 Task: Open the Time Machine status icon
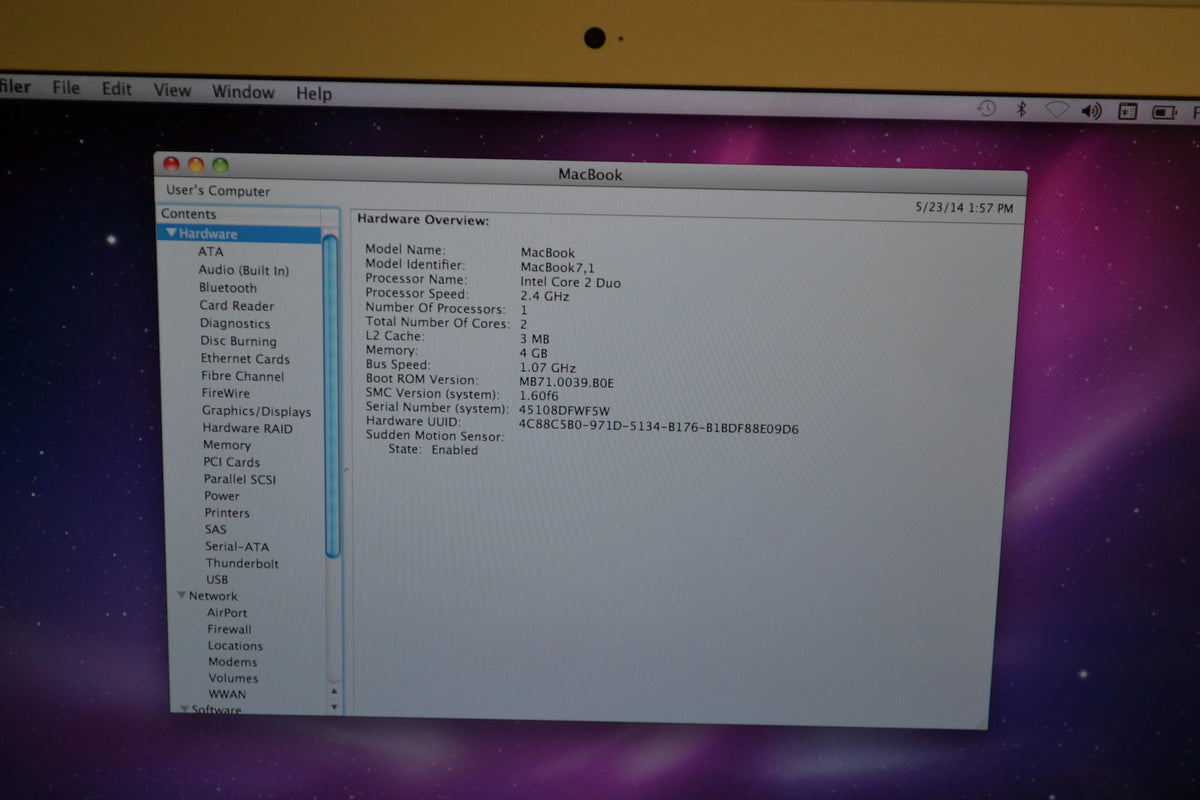tap(987, 109)
